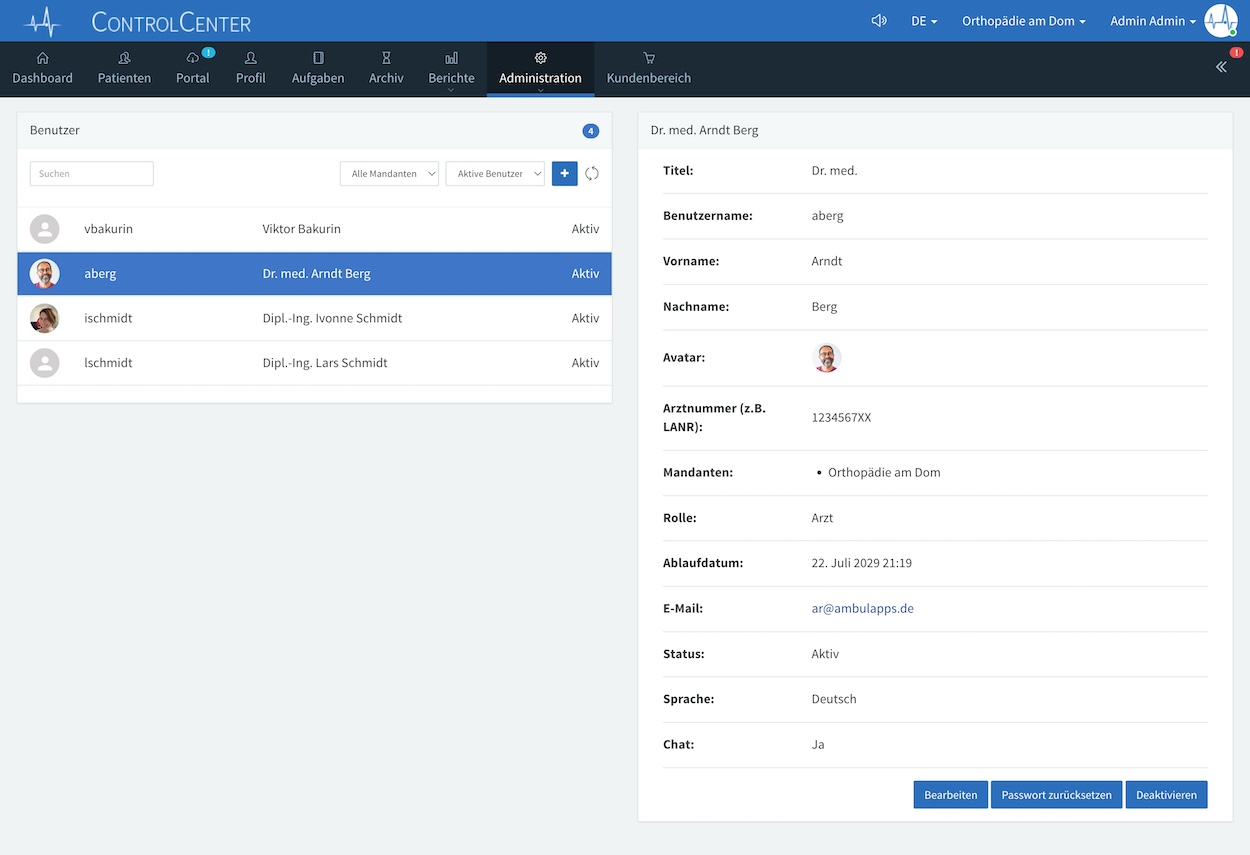This screenshot has height=855, width=1250.
Task: Click the Rolle value Arzt
Action: click(x=822, y=518)
